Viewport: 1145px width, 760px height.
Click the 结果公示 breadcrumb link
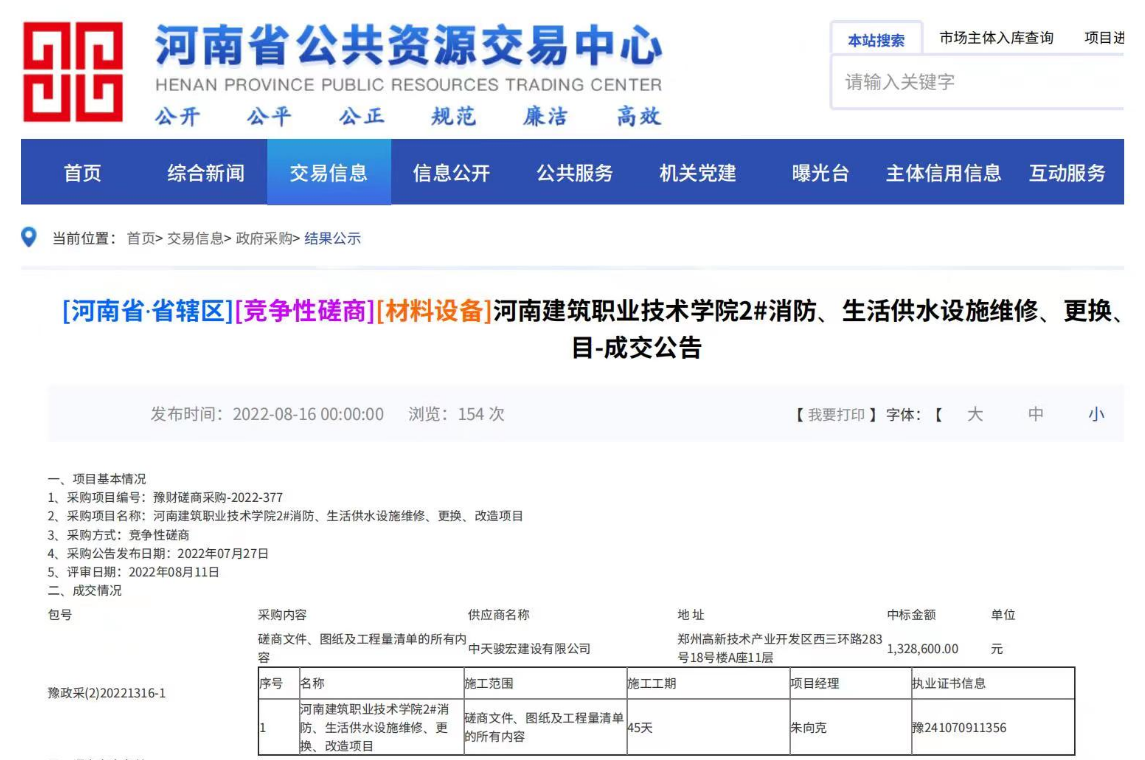coord(332,238)
